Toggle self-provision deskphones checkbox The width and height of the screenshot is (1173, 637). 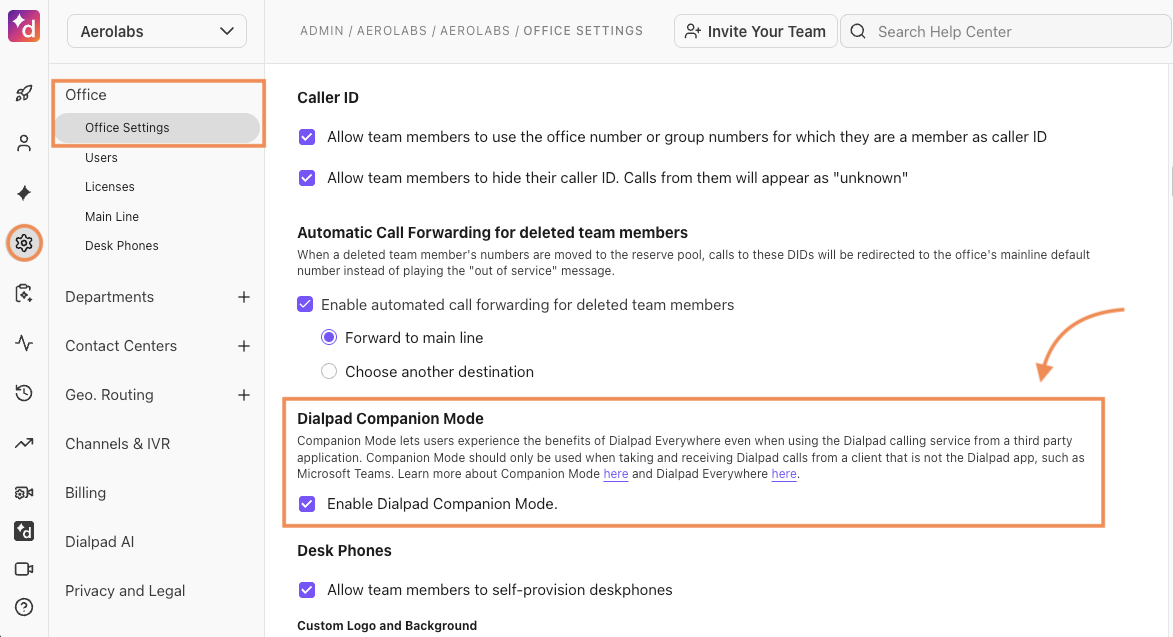307,590
